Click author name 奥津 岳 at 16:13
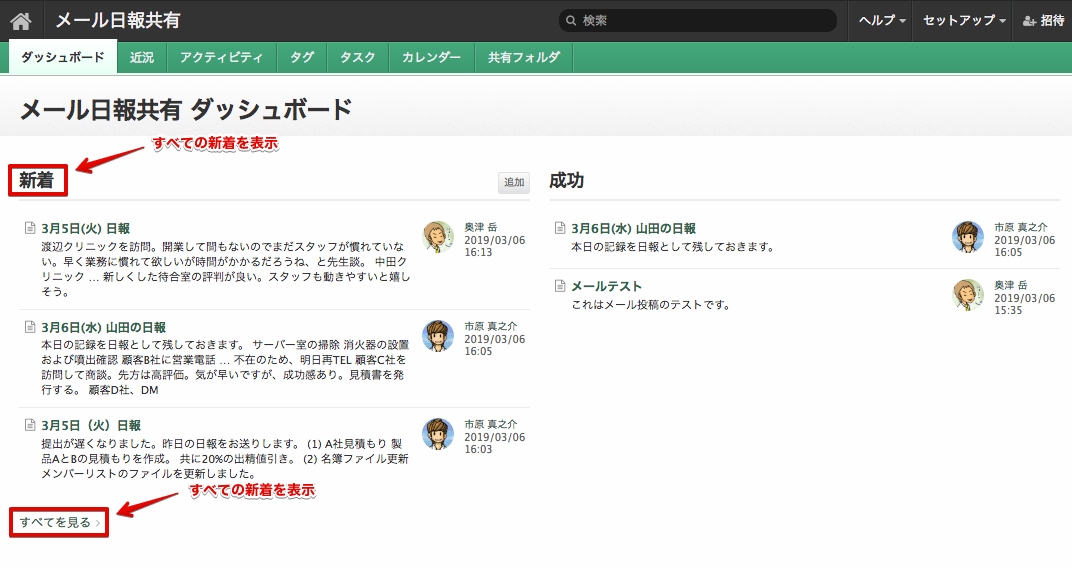Screen dimensions: 1072x568 click(x=481, y=227)
